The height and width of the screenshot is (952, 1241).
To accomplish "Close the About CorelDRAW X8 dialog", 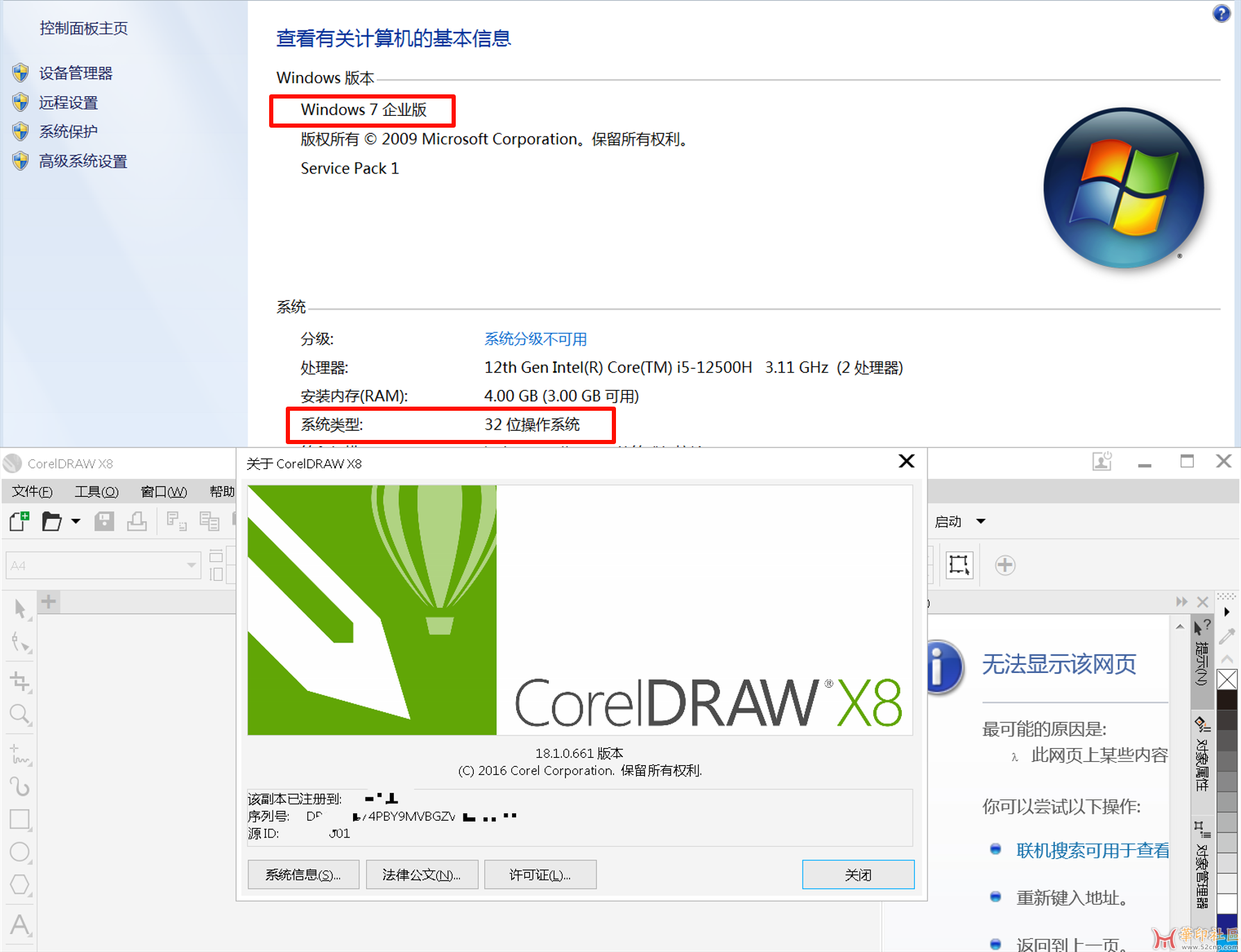I will [x=906, y=461].
